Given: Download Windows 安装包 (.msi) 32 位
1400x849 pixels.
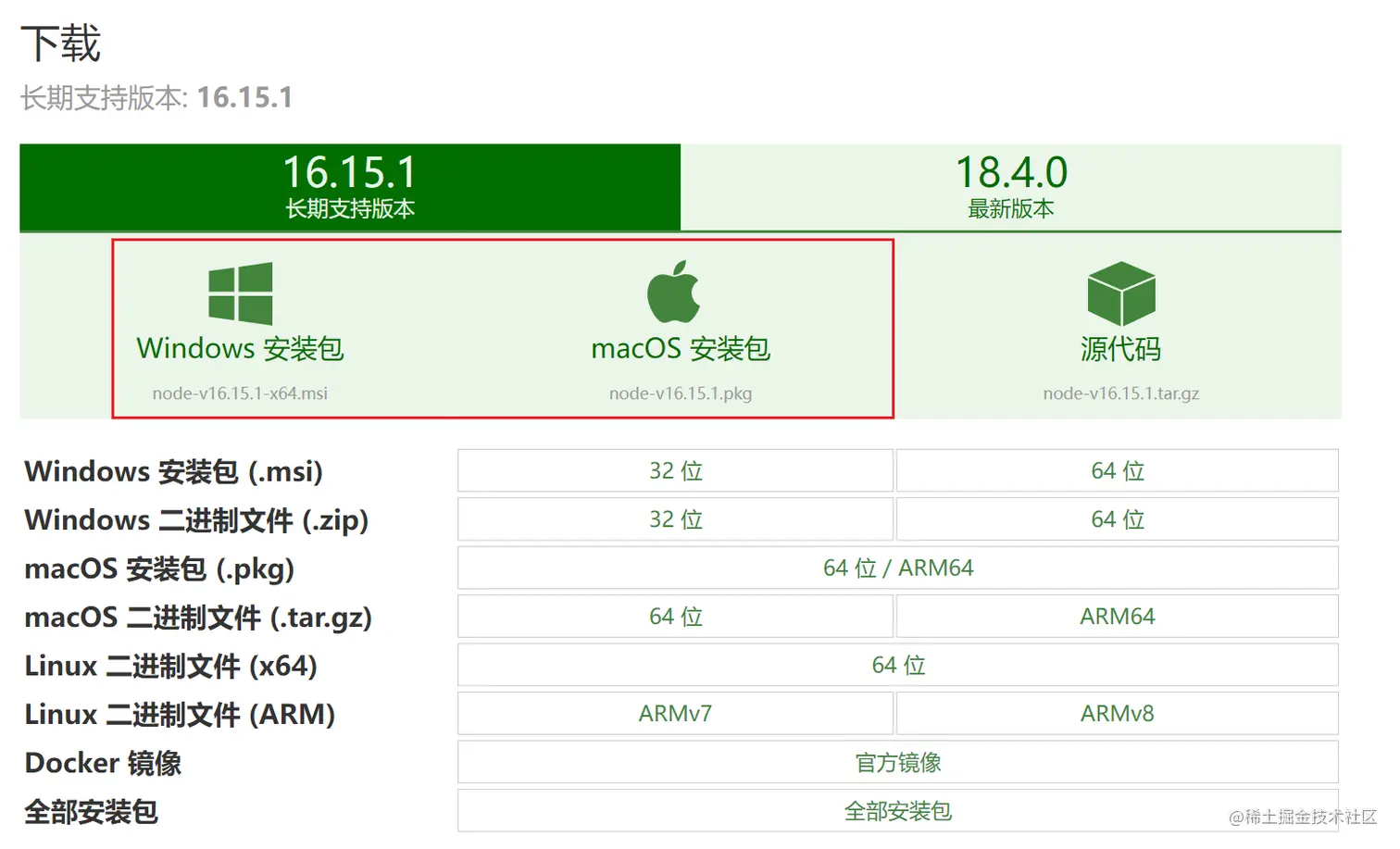Looking at the screenshot, I should click(675, 470).
